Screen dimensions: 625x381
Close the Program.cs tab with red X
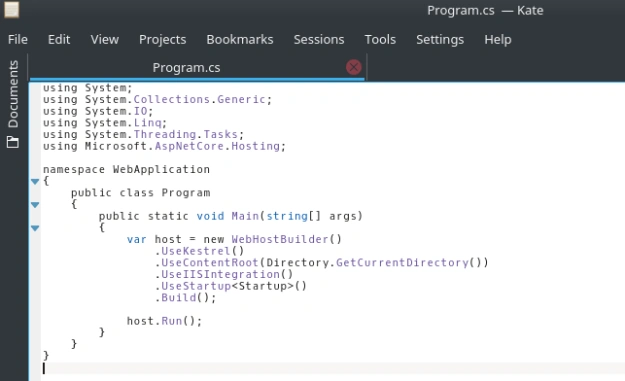point(354,67)
